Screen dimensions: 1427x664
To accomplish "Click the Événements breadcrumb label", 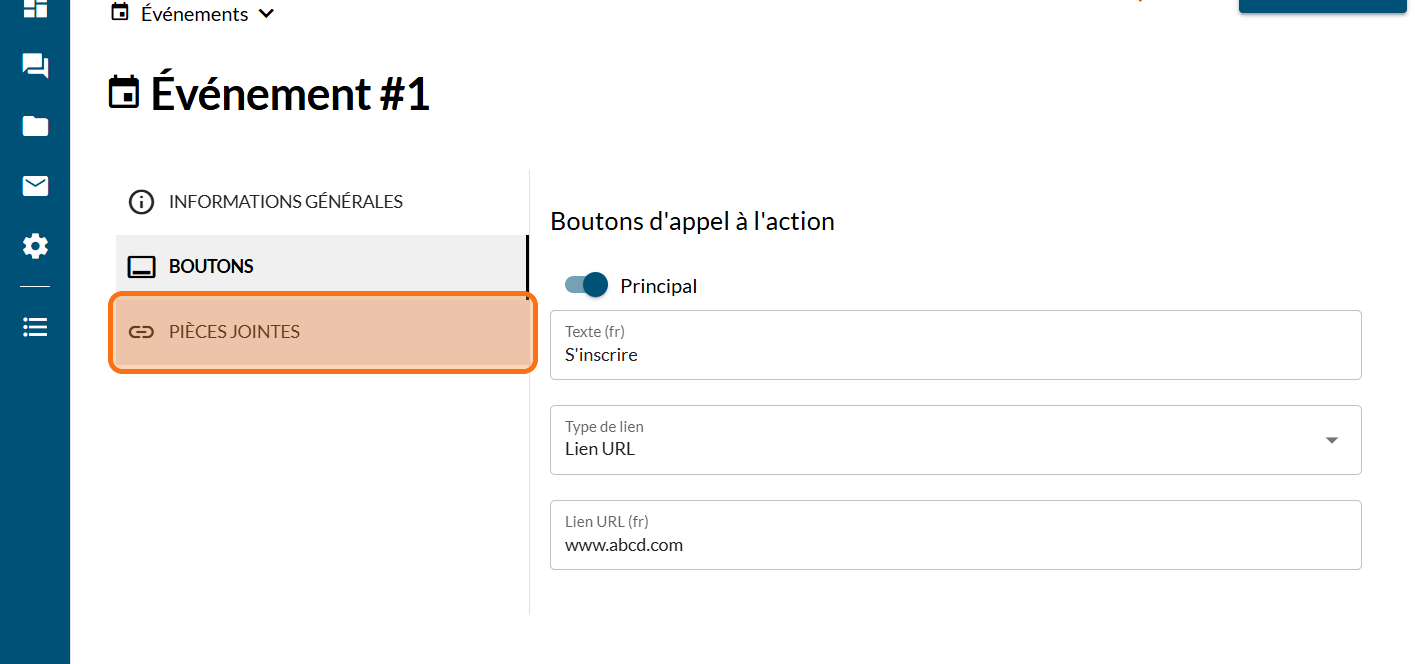I will [194, 14].
